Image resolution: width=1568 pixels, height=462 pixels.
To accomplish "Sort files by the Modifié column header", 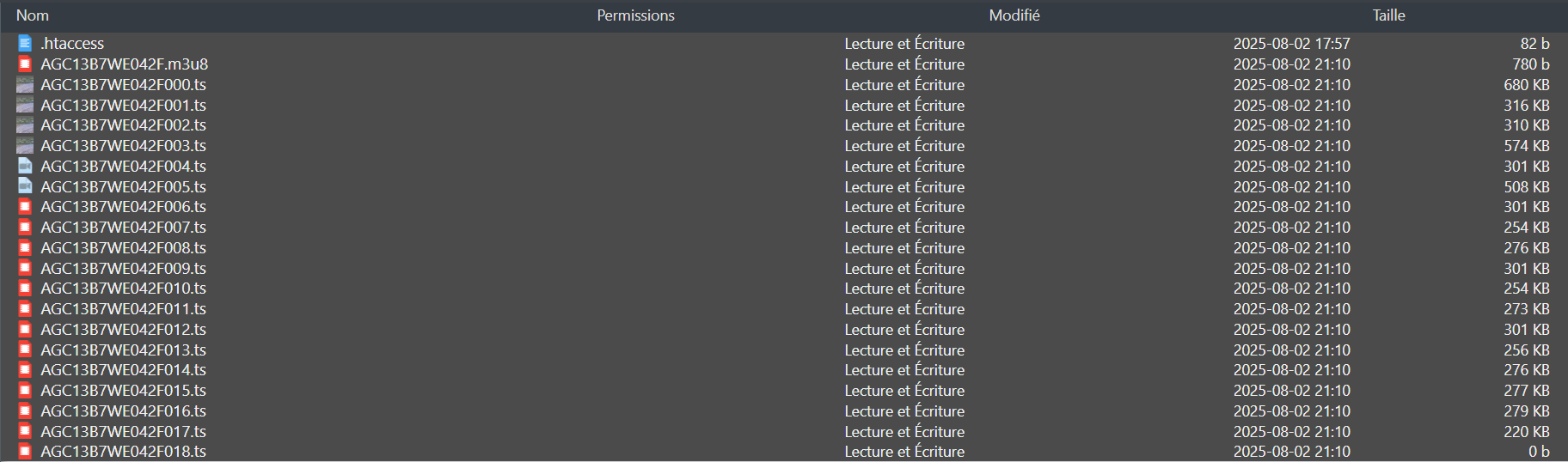I will (1014, 15).
